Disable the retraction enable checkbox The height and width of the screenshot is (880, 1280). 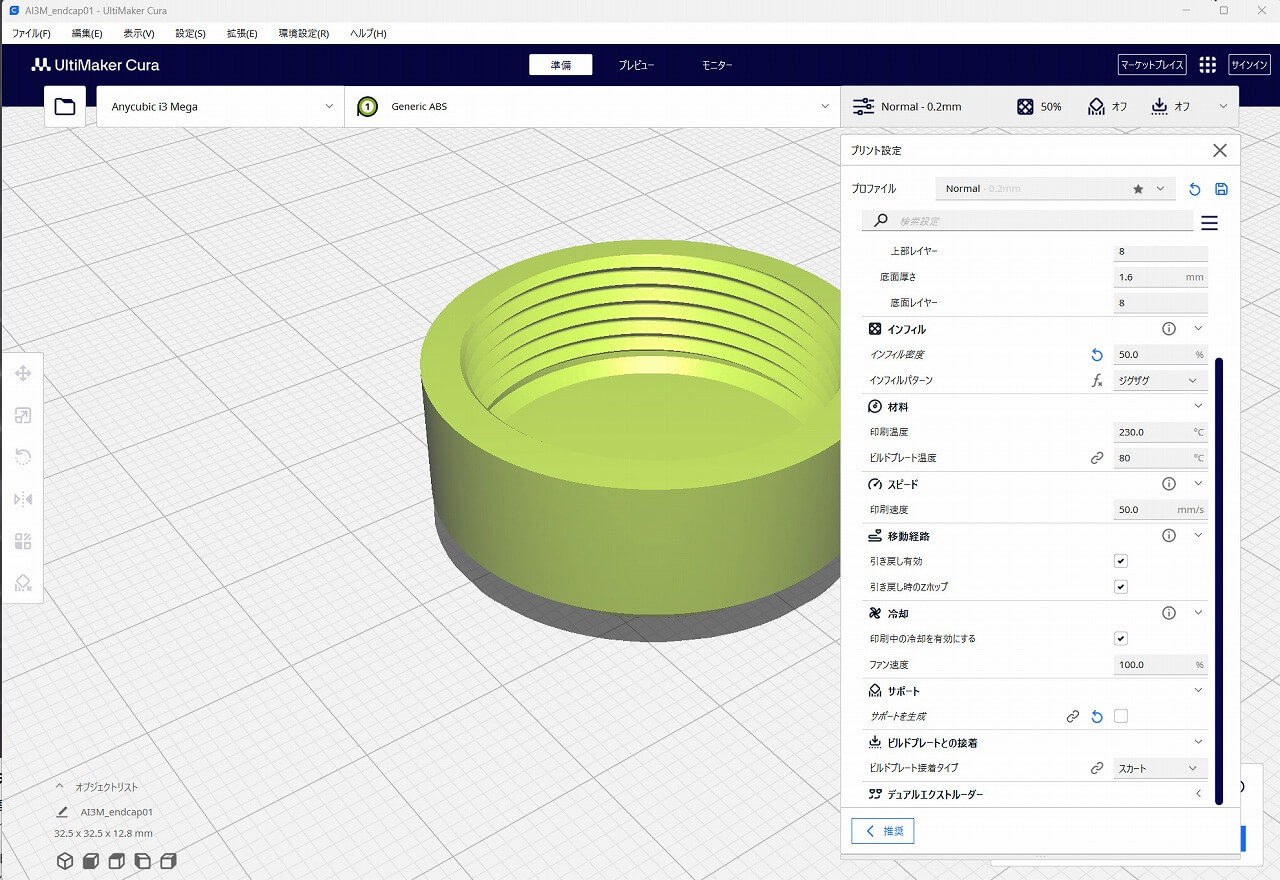(x=1121, y=561)
